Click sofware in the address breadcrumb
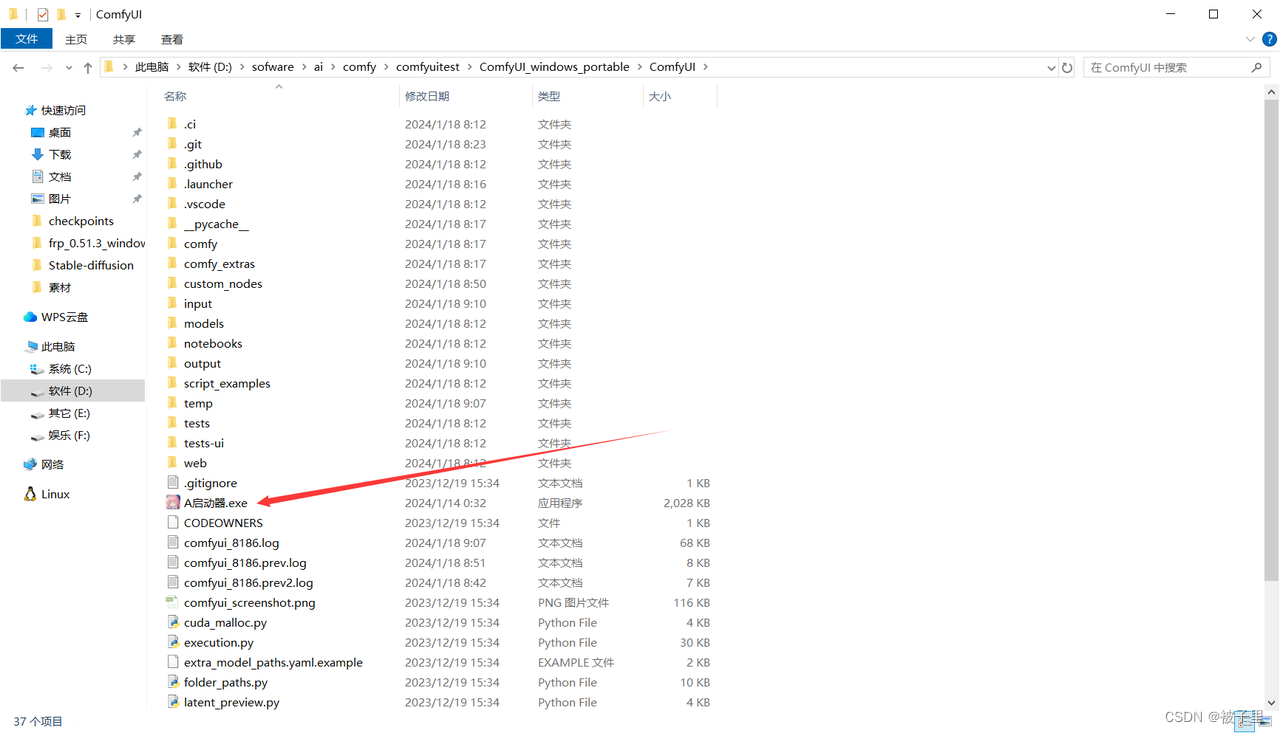This screenshot has height=733, width=1280. [x=273, y=67]
